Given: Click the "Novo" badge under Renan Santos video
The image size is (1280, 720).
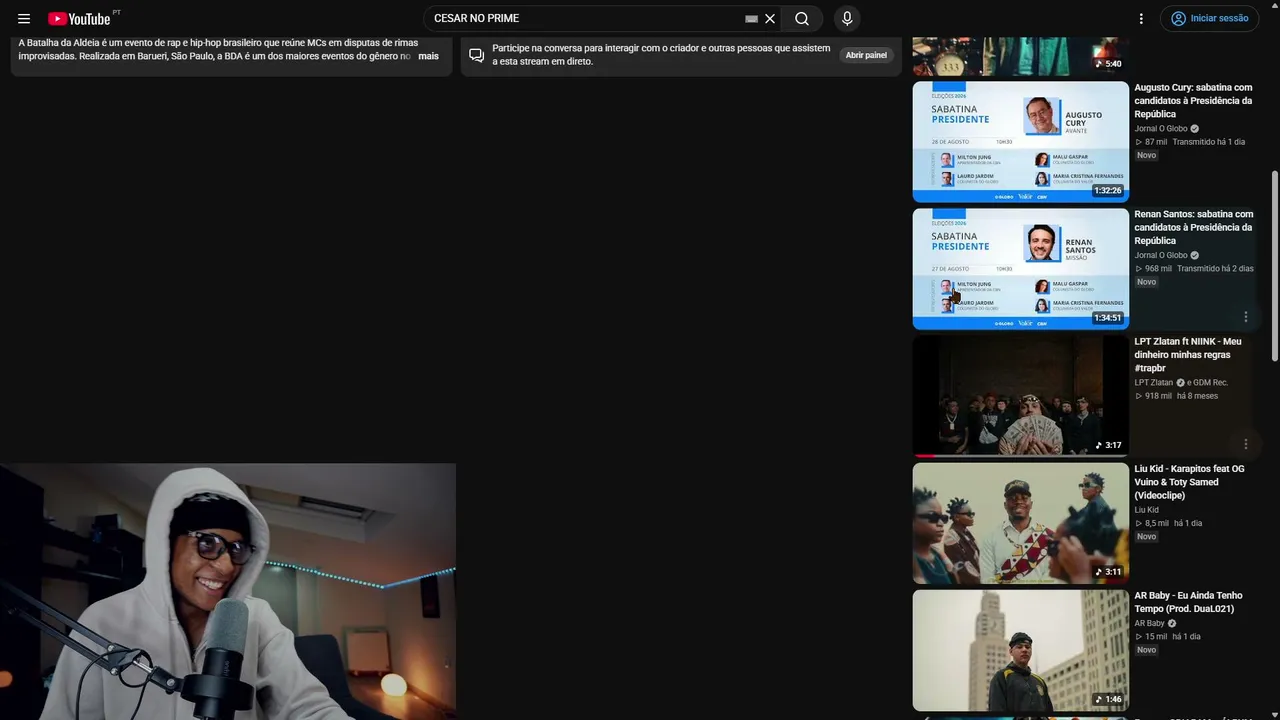Looking at the screenshot, I should pos(1146,282).
